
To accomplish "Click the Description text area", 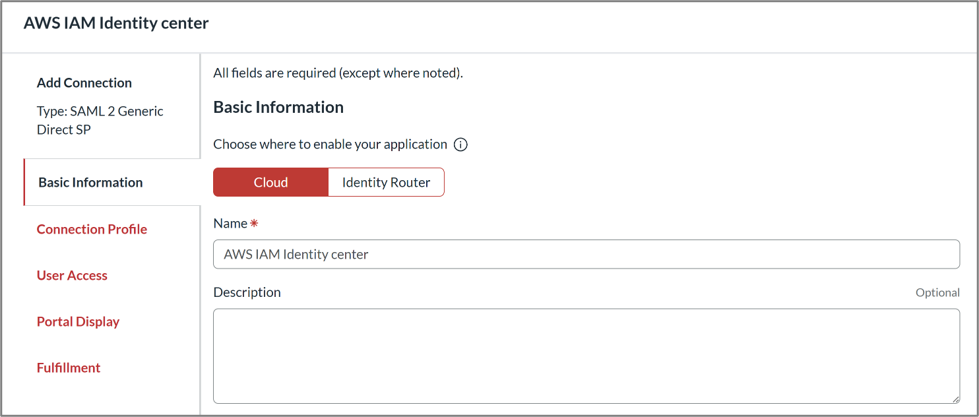I will tap(586, 356).
